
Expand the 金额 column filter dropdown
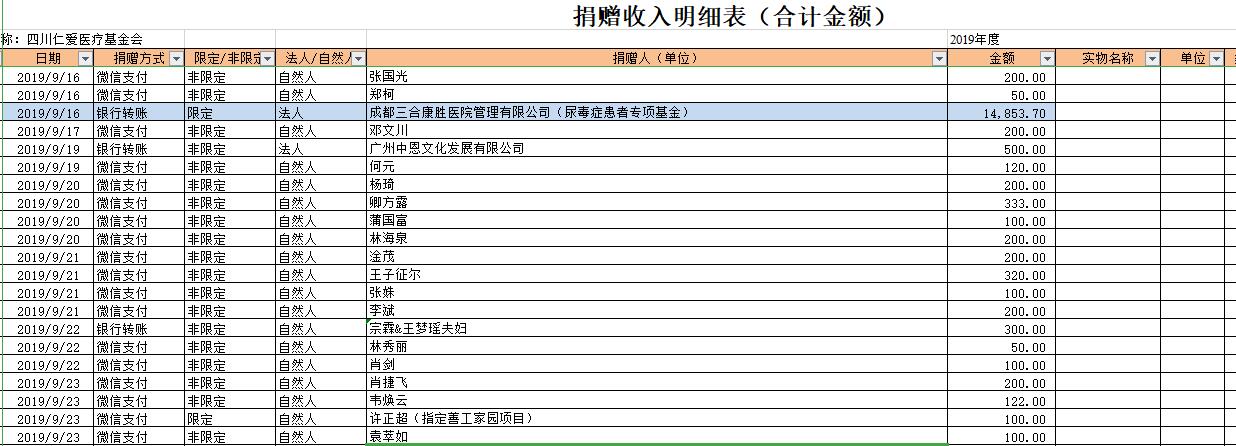click(1047, 59)
